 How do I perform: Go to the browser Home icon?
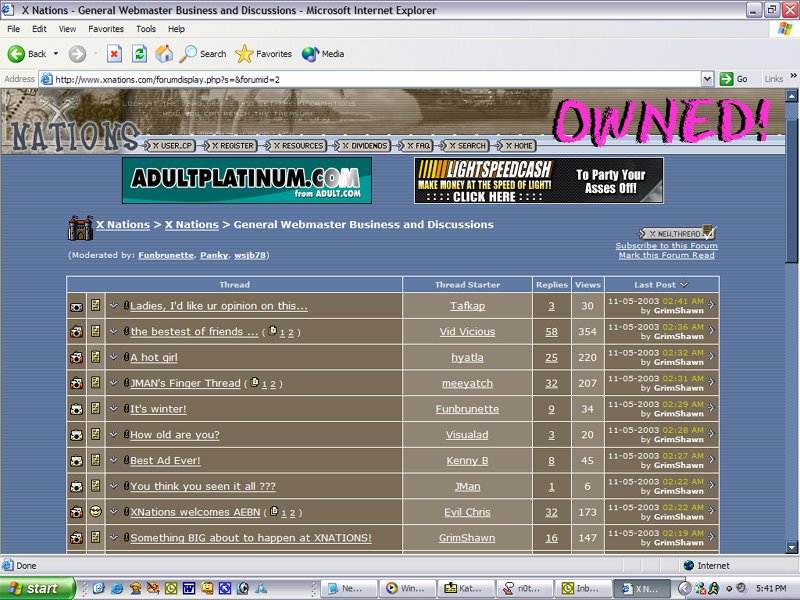tap(164, 54)
